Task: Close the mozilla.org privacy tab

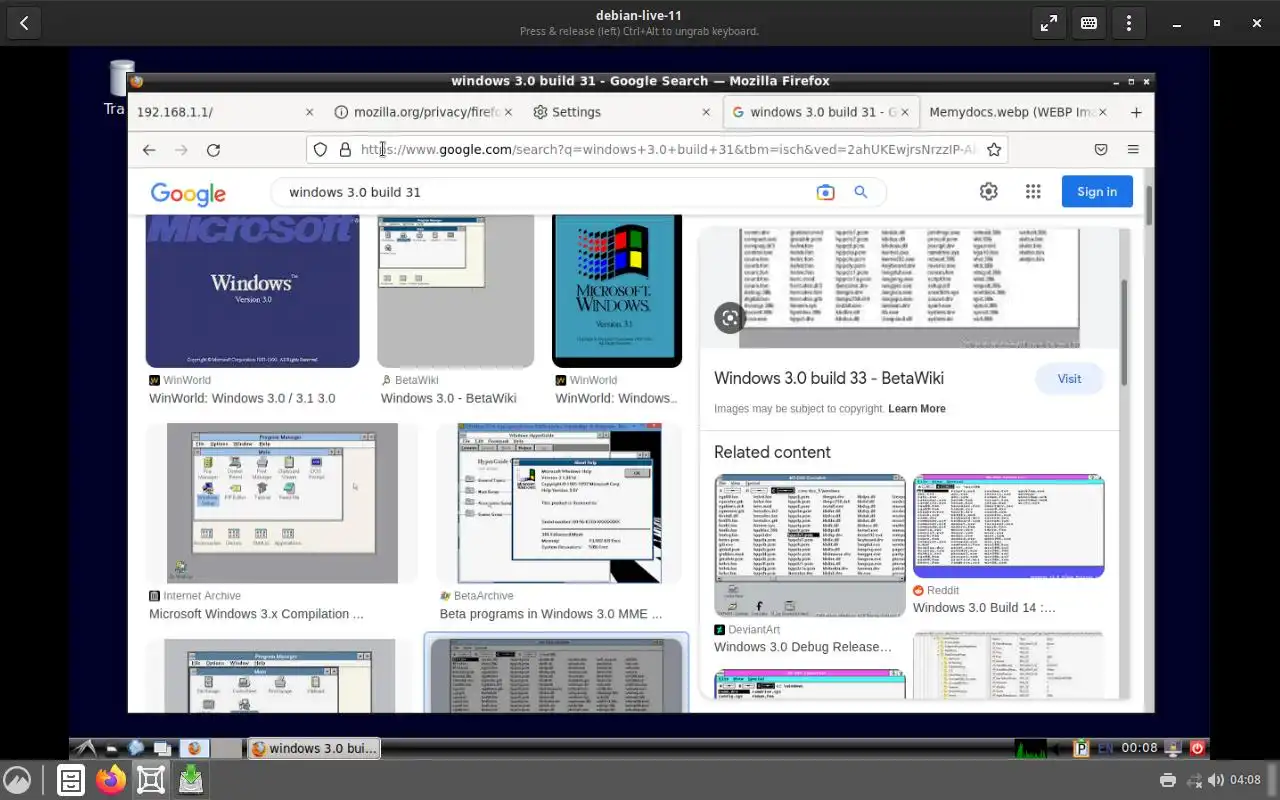Action: (508, 112)
